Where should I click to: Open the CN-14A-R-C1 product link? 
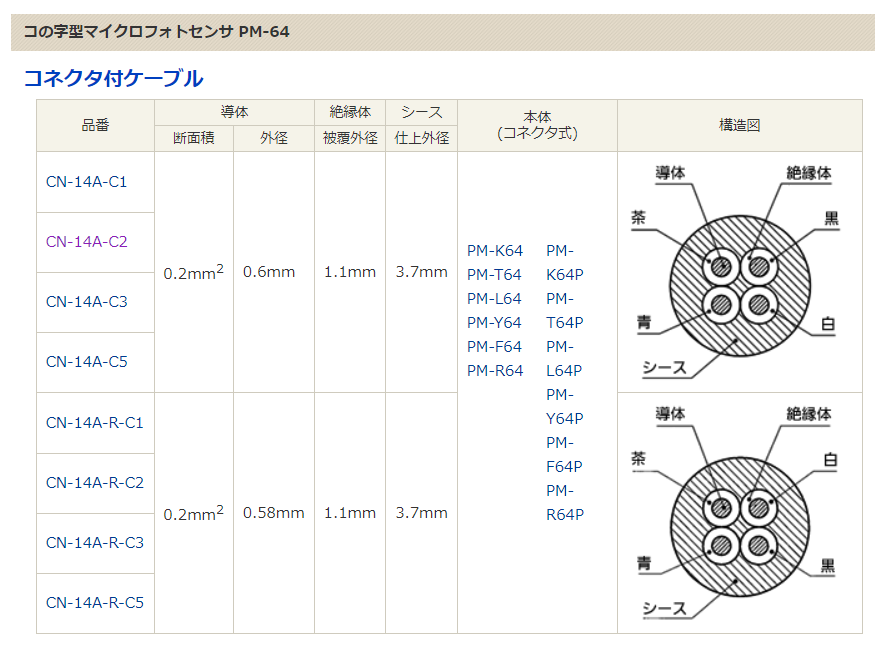95,423
